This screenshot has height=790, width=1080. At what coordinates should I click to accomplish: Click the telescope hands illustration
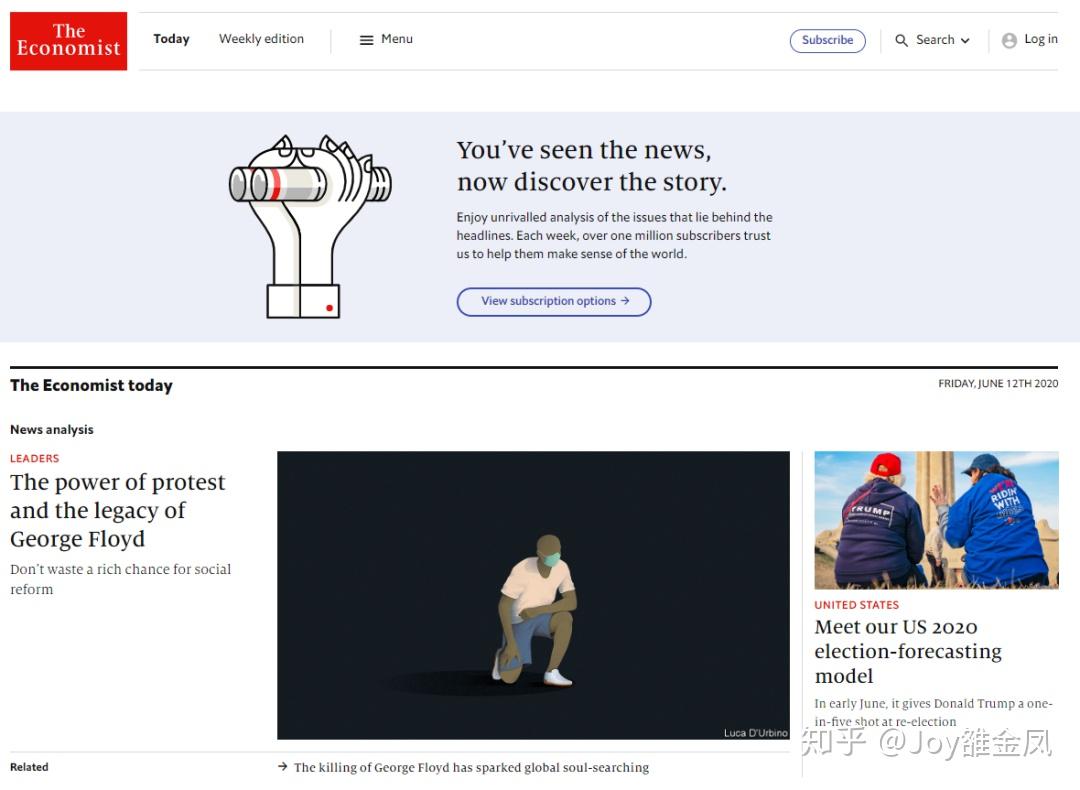click(310, 227)
